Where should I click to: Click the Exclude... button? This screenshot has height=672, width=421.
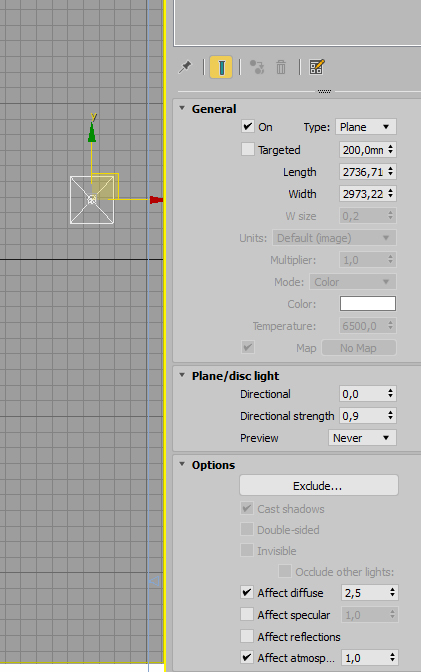tap(319, 486)
